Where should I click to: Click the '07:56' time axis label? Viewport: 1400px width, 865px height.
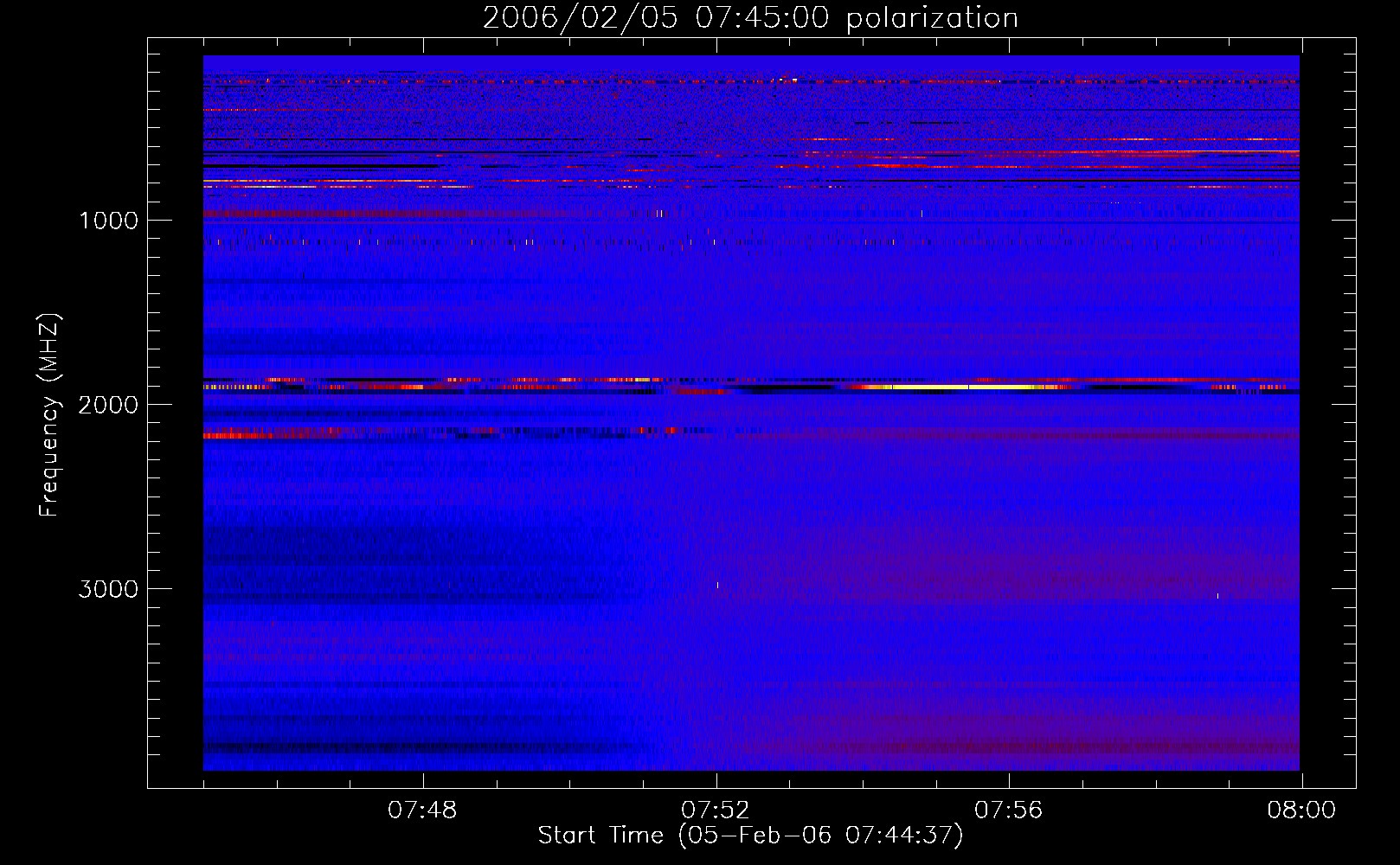[x=1009, y=811]
